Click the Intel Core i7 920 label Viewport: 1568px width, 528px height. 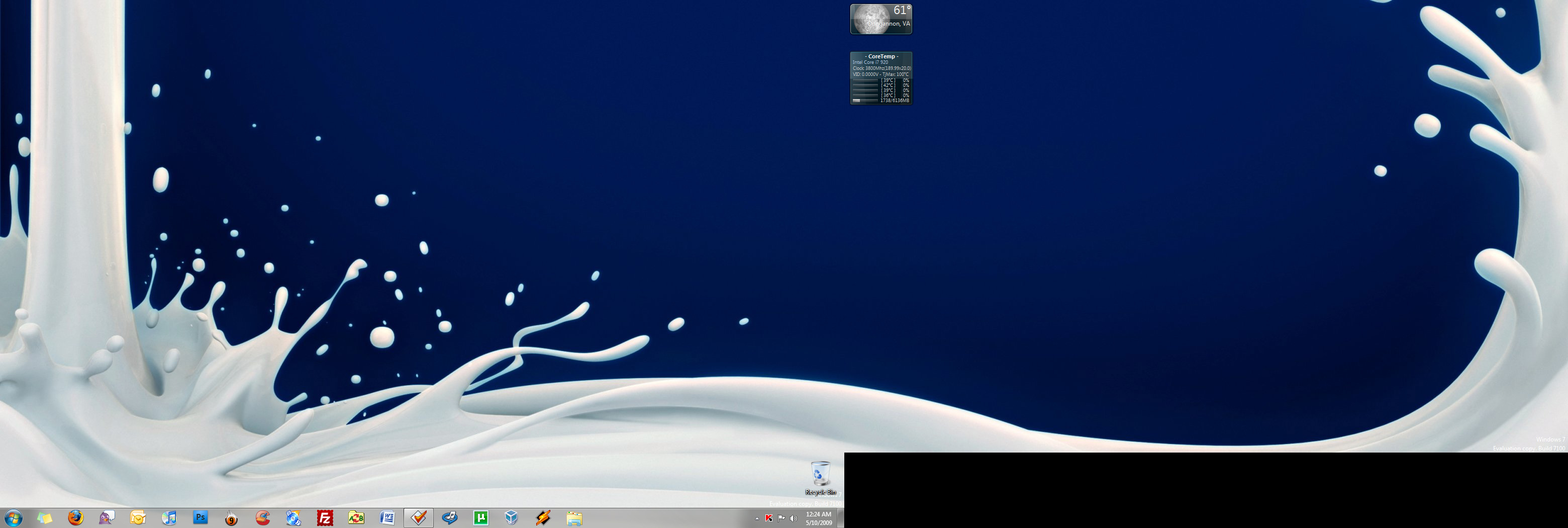pyautogui.click(x=870, y=62)
